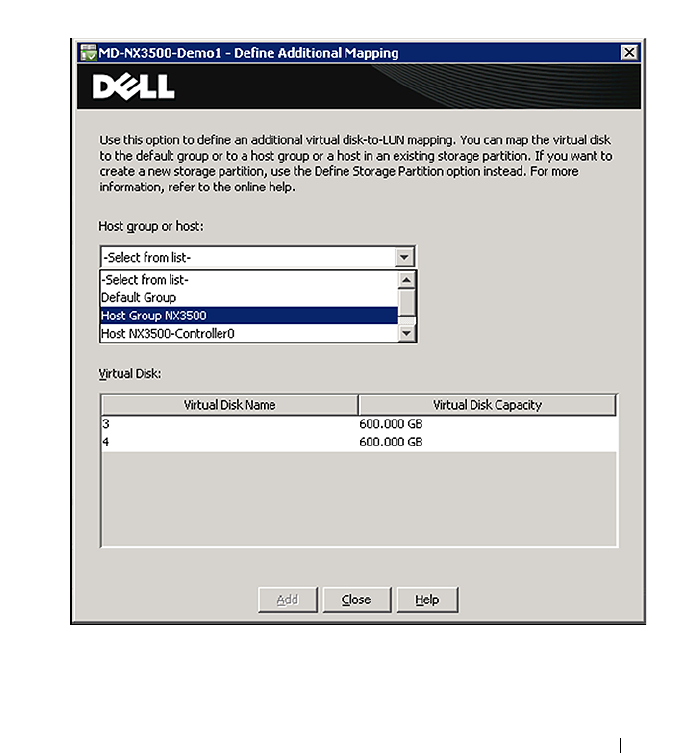
Task: Select Host Group NX3500 option
Action: 249,316
